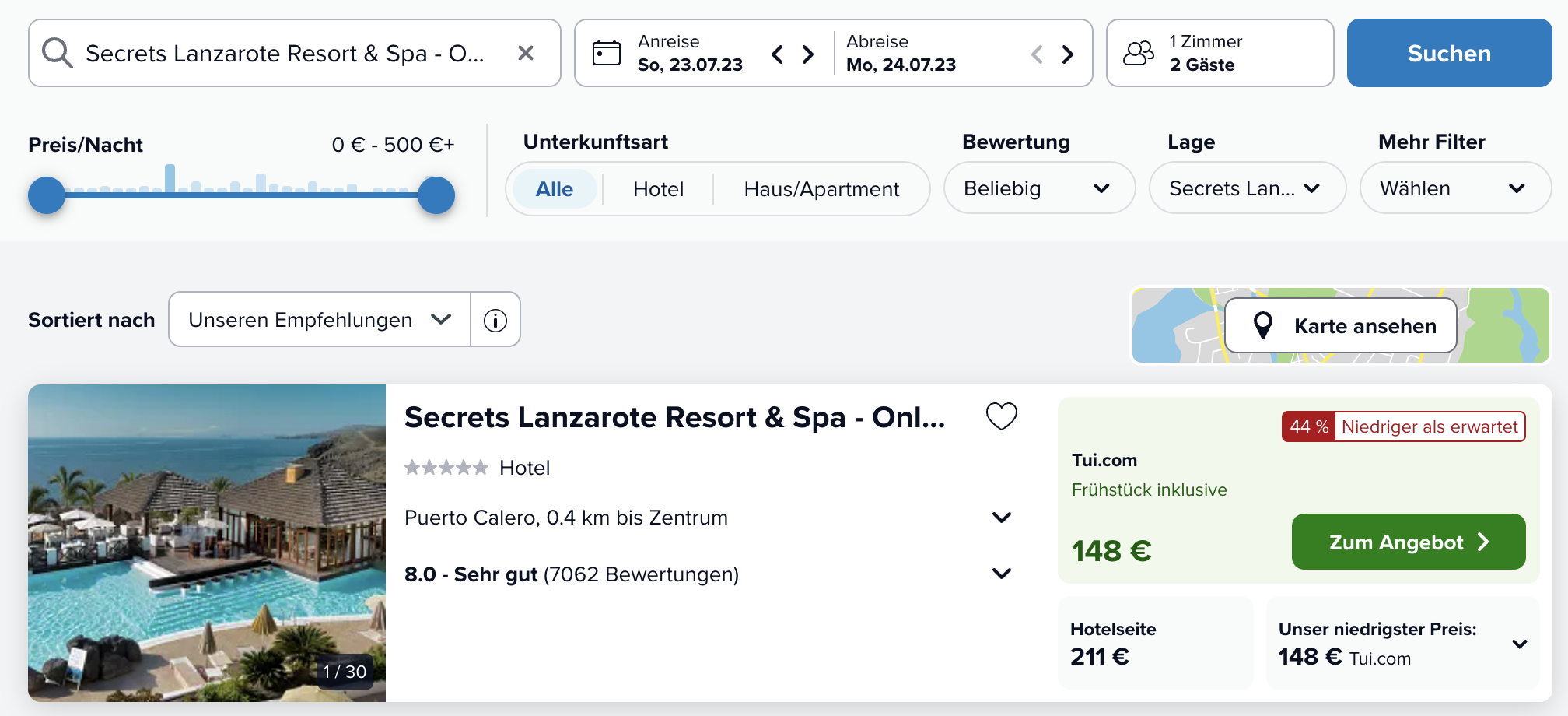Screen dimensions: 1568x716
Task: Advance the Abreise date forward
Action: click(x=1068, y=54)
